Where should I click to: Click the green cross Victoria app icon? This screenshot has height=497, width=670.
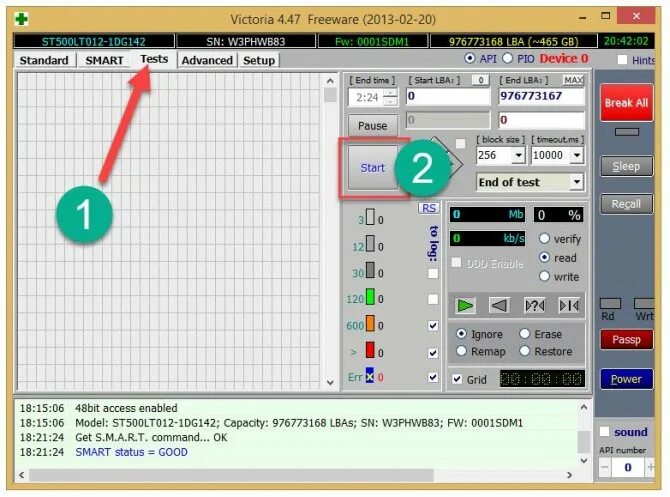pyautogui.click(x=21, y=19)
